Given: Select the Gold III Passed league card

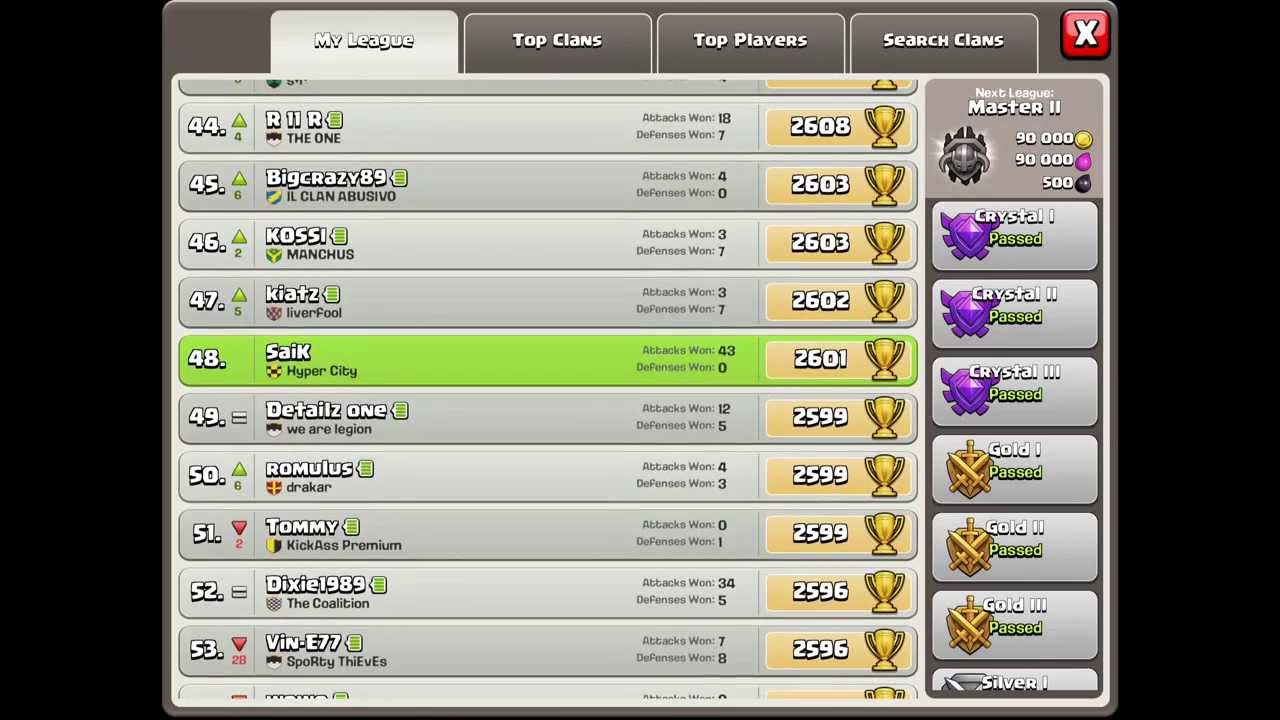Looking at the screenshot, I should pos(1015,623).
